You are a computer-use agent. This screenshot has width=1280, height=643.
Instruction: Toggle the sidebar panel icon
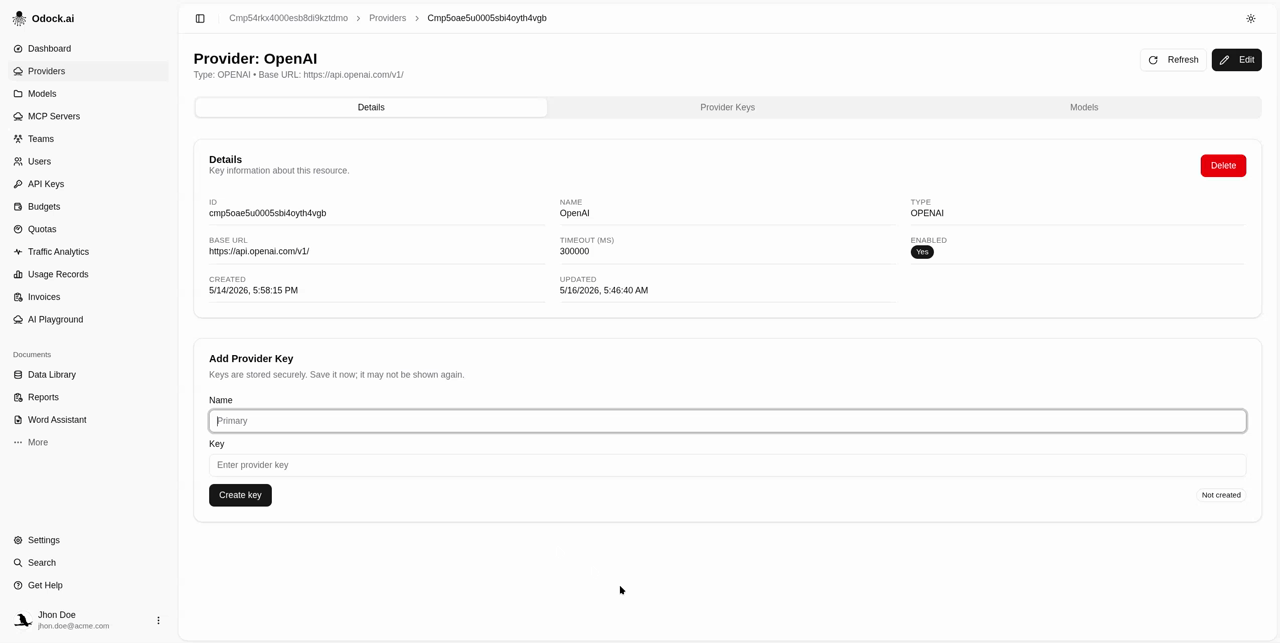200,18
